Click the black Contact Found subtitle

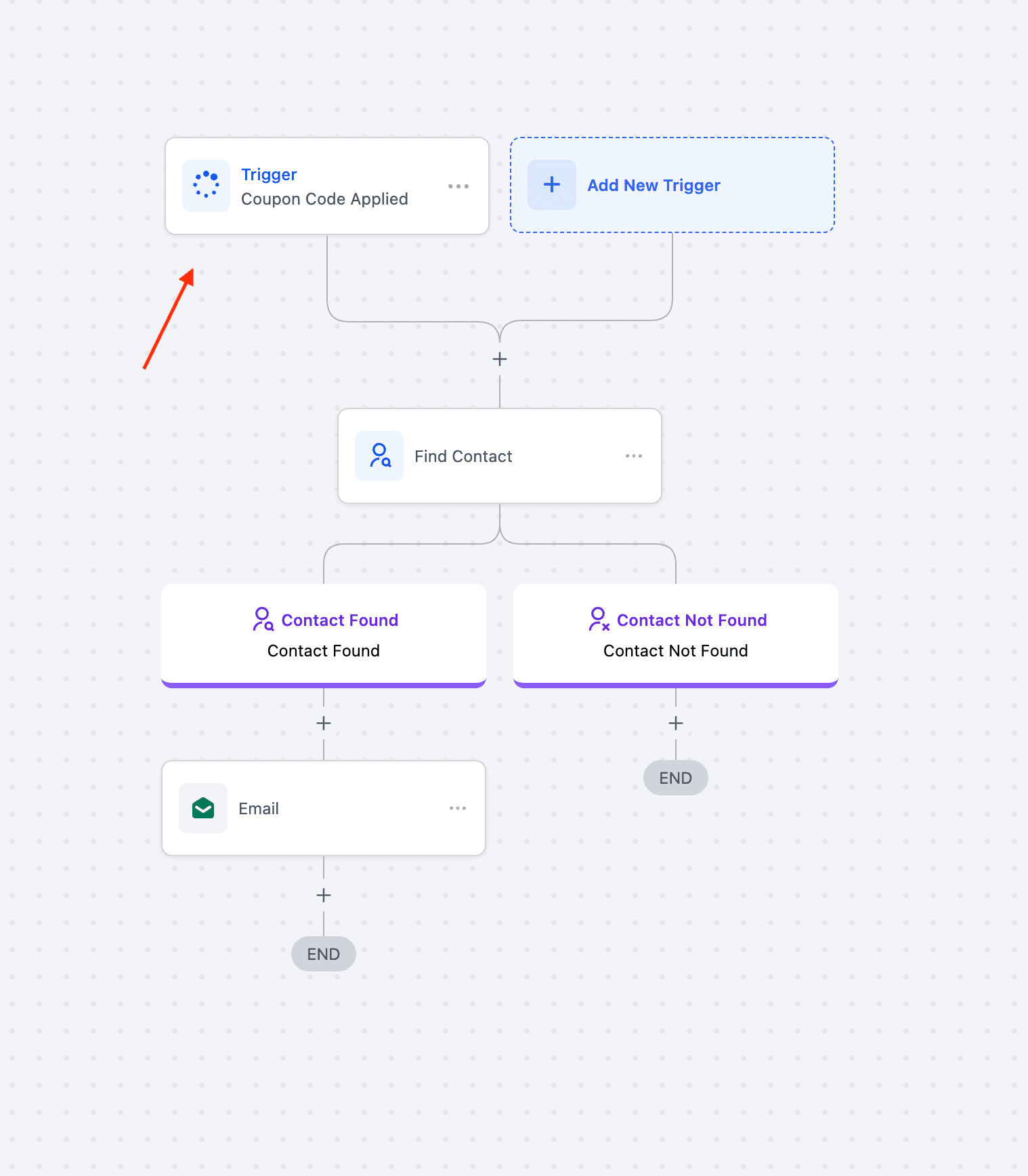324,651
